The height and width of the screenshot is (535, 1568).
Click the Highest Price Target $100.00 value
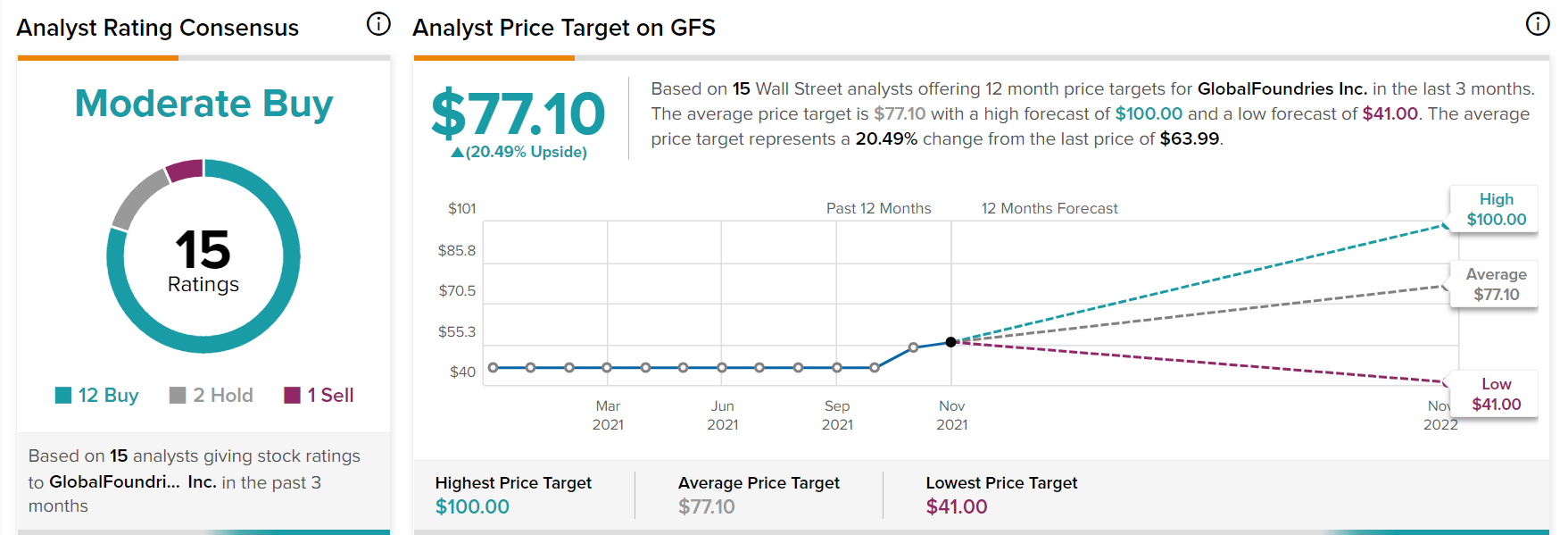point(472,507)
